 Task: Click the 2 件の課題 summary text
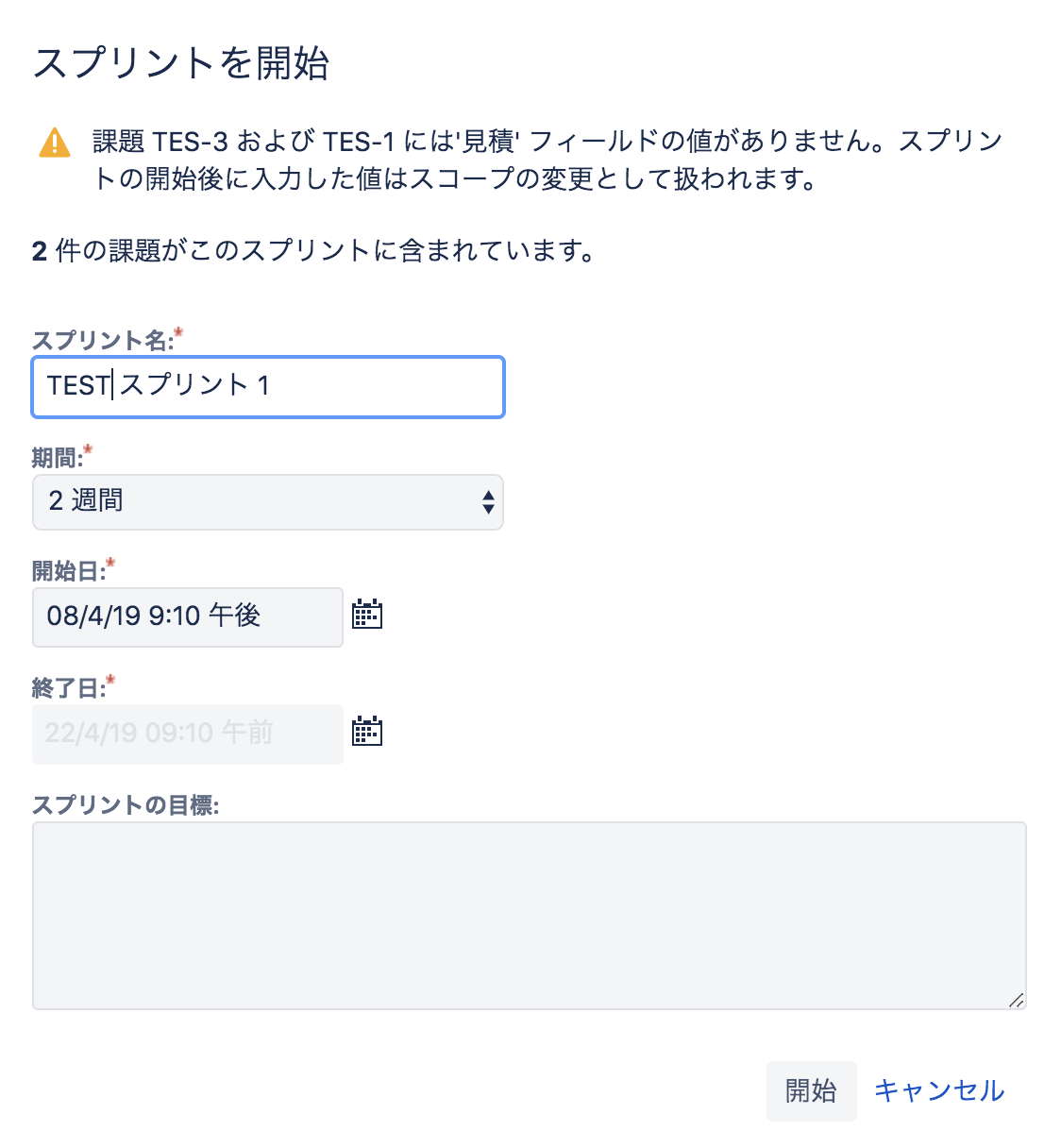312,251
